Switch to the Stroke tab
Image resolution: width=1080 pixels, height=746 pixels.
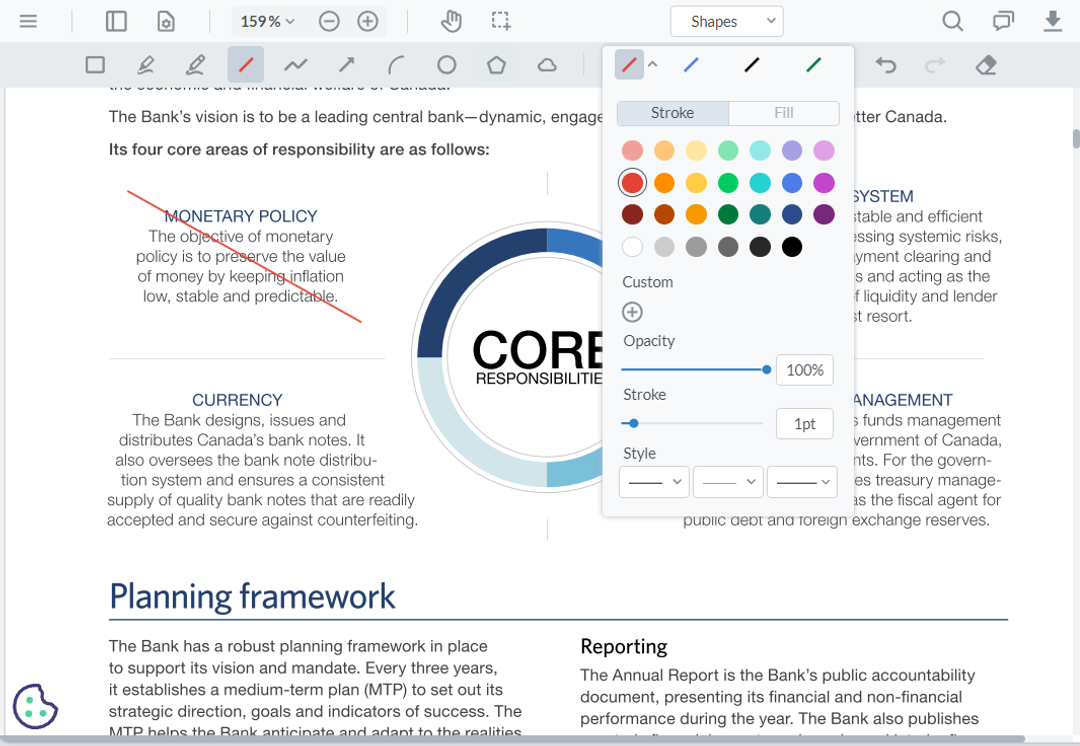click(672, 113)
